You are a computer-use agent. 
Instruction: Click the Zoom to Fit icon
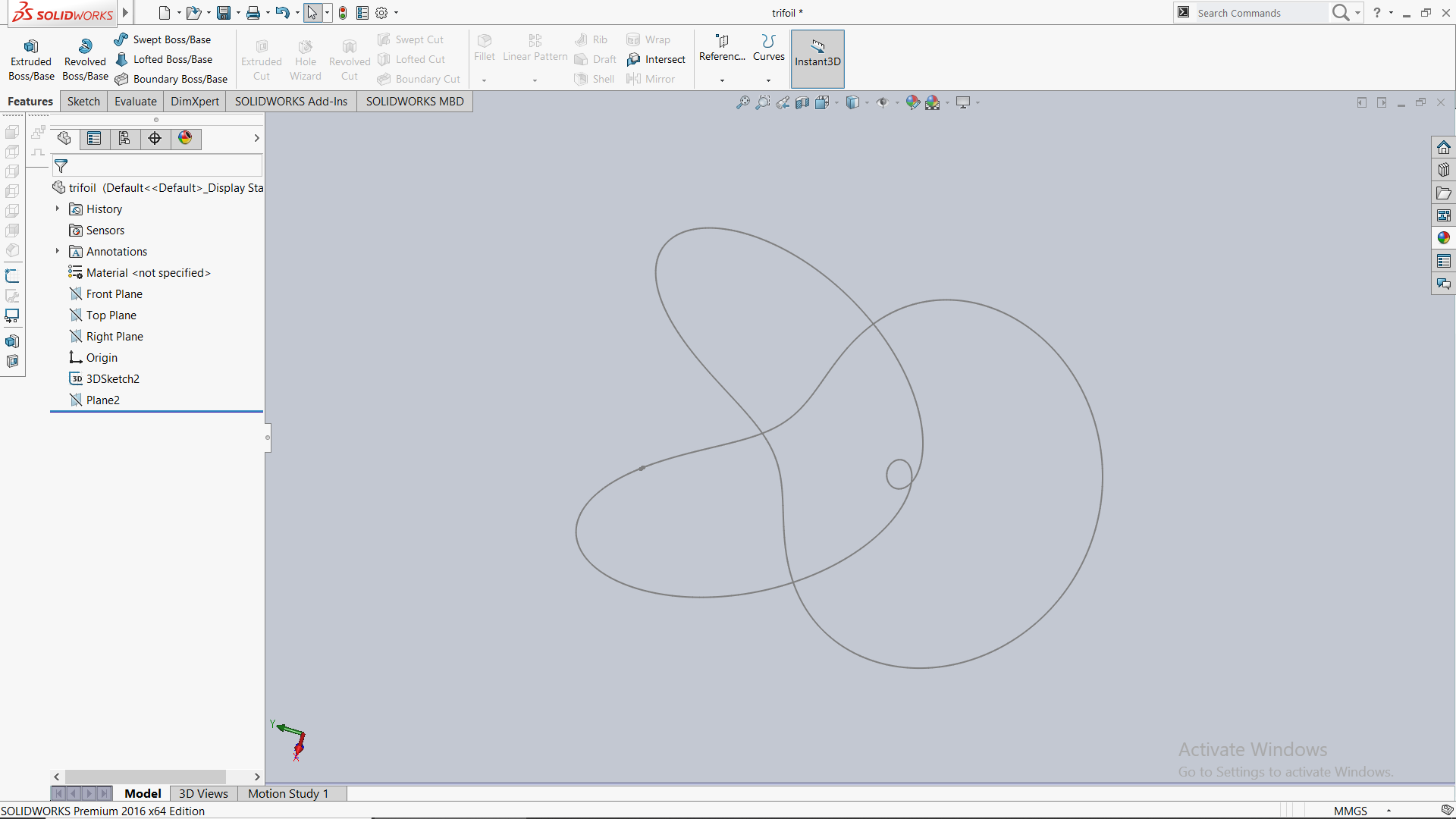click(742, 102)
